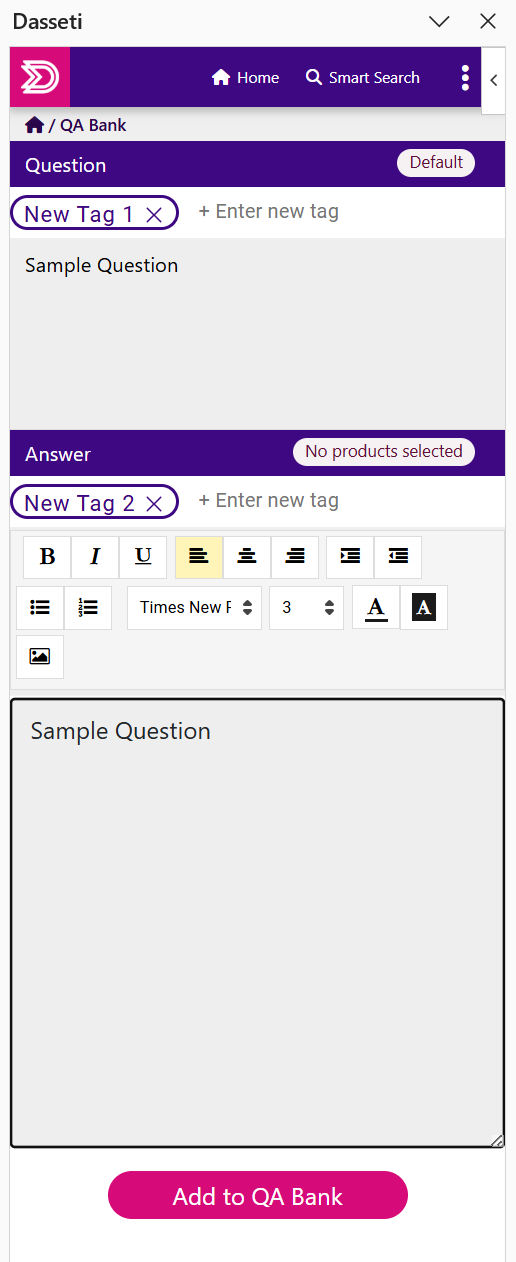Align answer text to center
Screen dimensions: 516x1262
point(247,558)
